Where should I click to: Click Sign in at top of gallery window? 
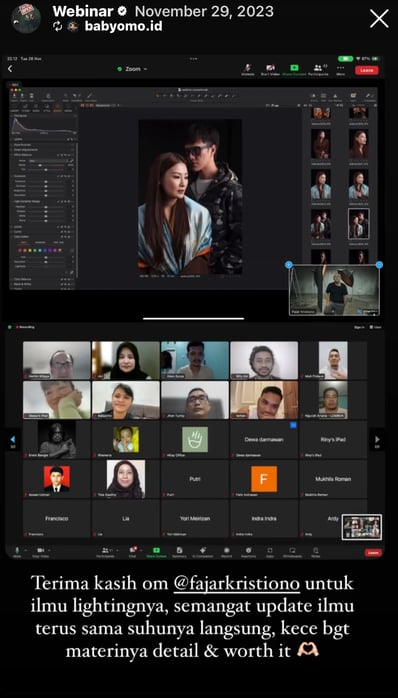coord(359,327)
